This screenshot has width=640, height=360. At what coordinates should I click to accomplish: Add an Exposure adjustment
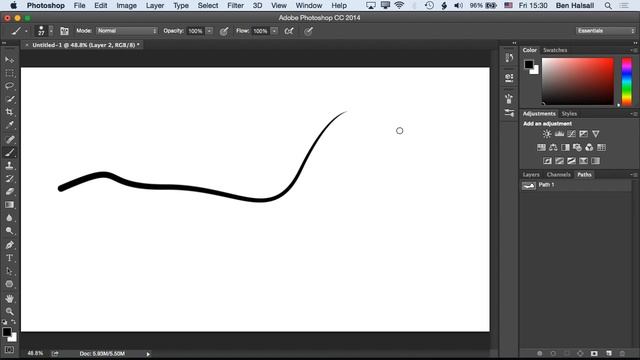coord(584,134)
